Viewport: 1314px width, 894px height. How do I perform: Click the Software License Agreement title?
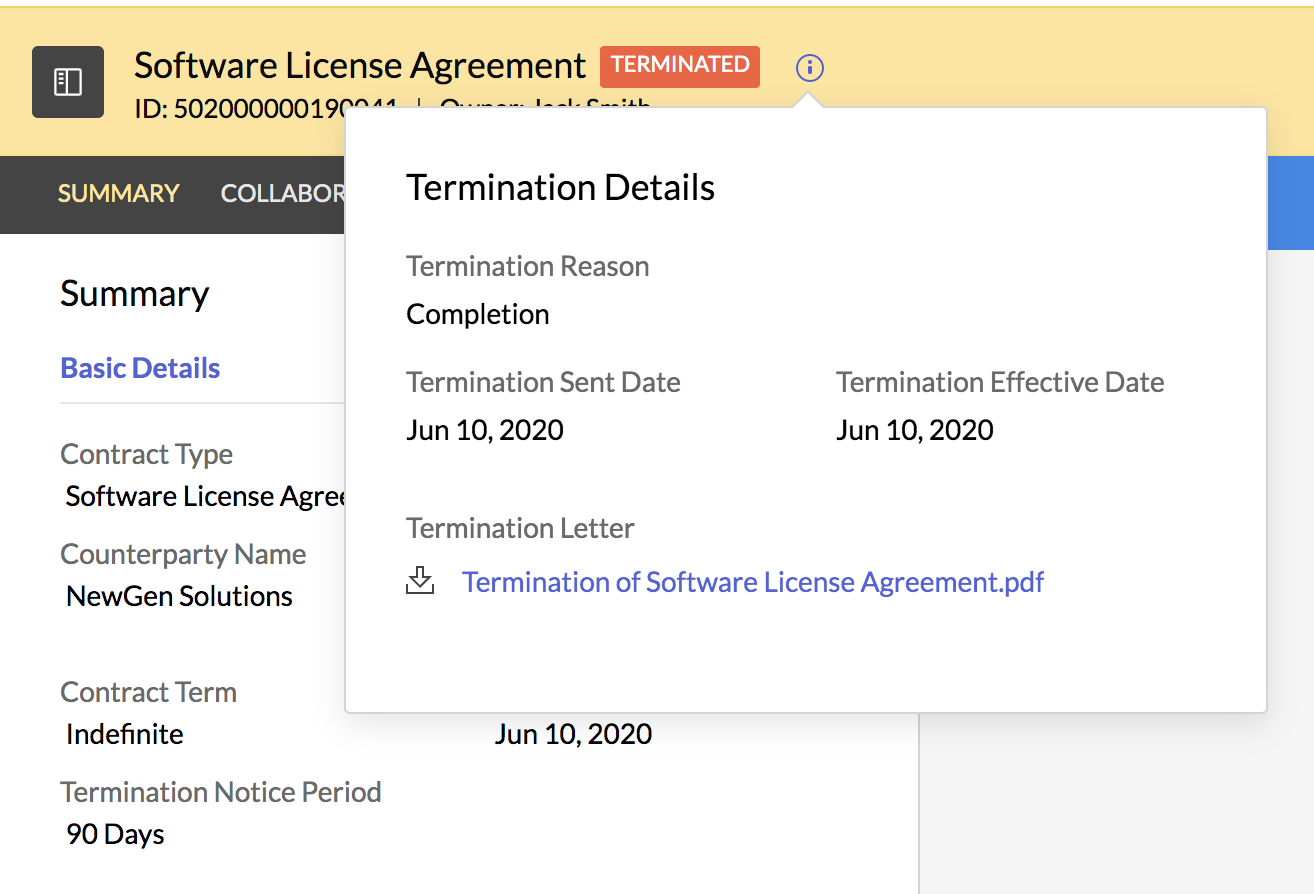(x=359, y=65)
